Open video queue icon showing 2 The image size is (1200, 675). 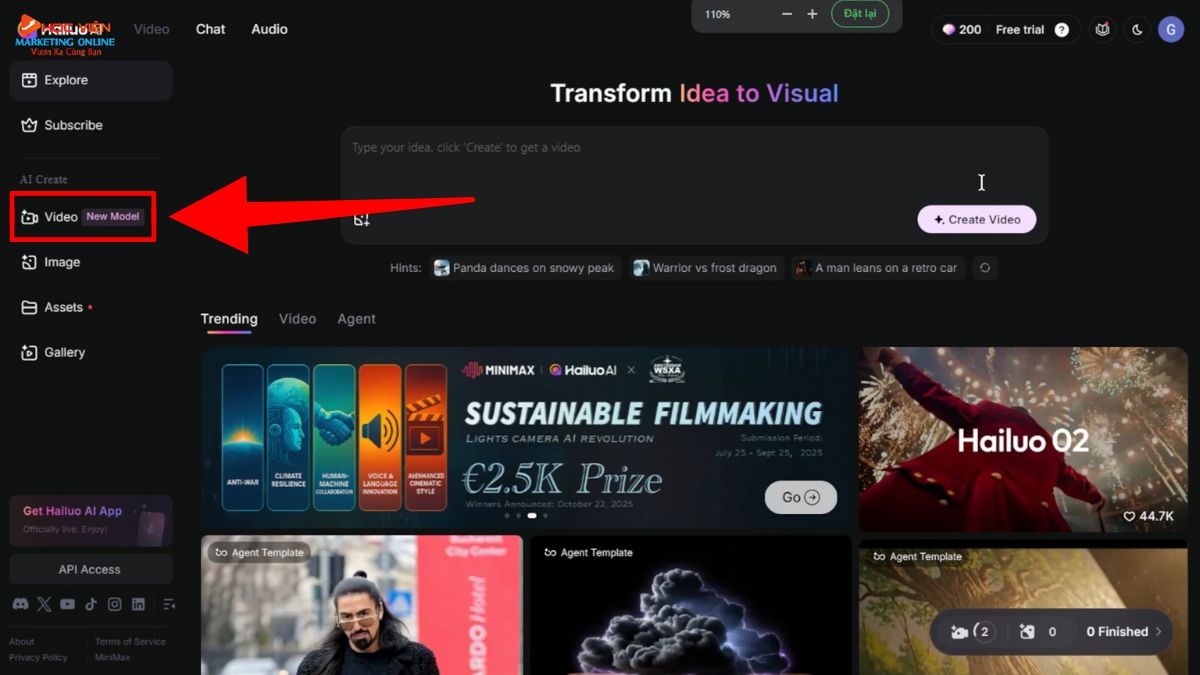click(x=972, y=632)
